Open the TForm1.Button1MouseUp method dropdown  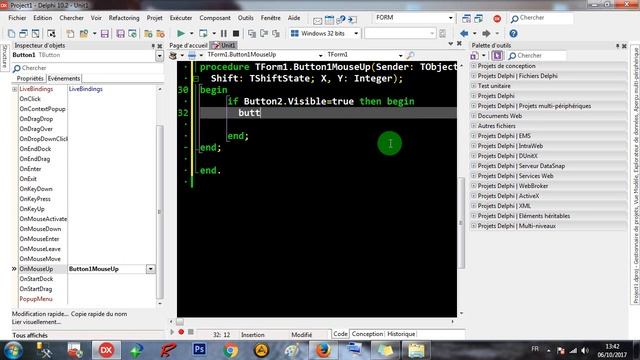320,55
